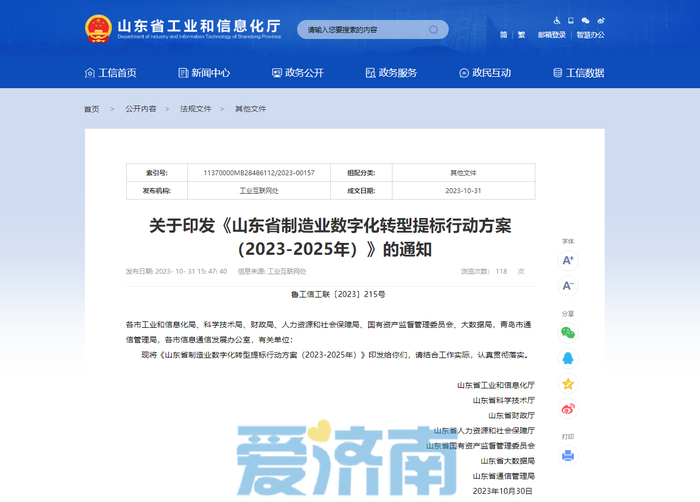The image size is (700, 502).
Task: Click the signature 山东省科学技术厅
Action: [x=504, y=400]
